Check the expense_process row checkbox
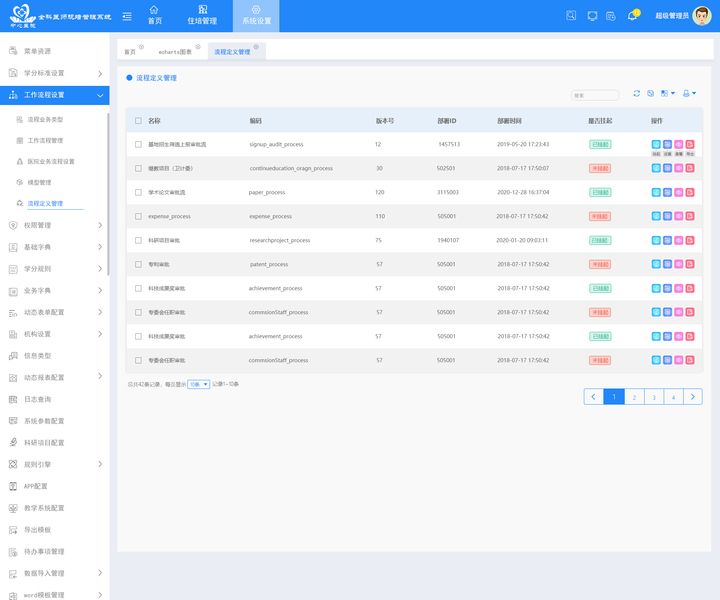Image resolution: width=720 pixels, height=600 pixels. click(138, 216)
